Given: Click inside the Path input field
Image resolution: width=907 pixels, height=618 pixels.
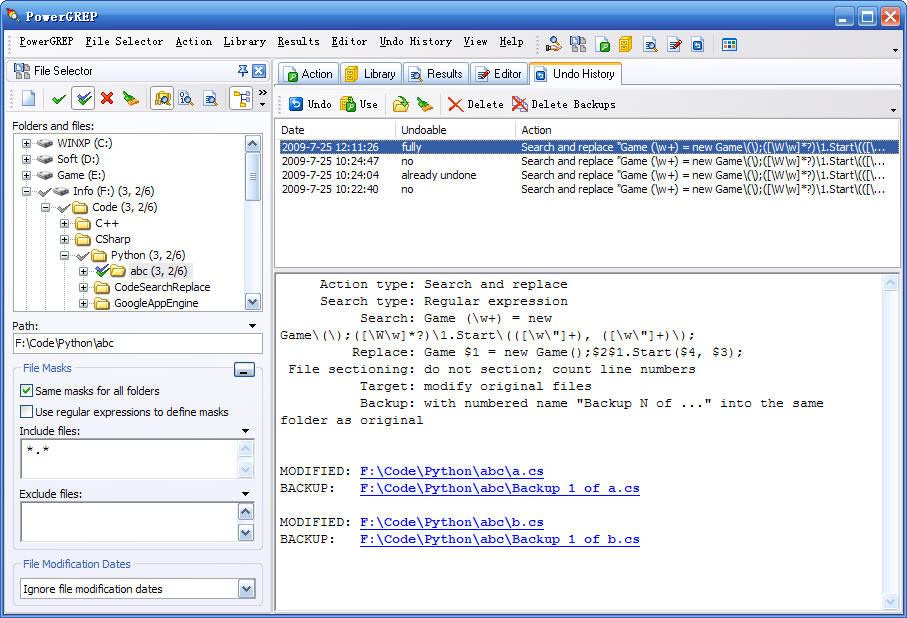Looking at the screenshot, I should [138, 343].
